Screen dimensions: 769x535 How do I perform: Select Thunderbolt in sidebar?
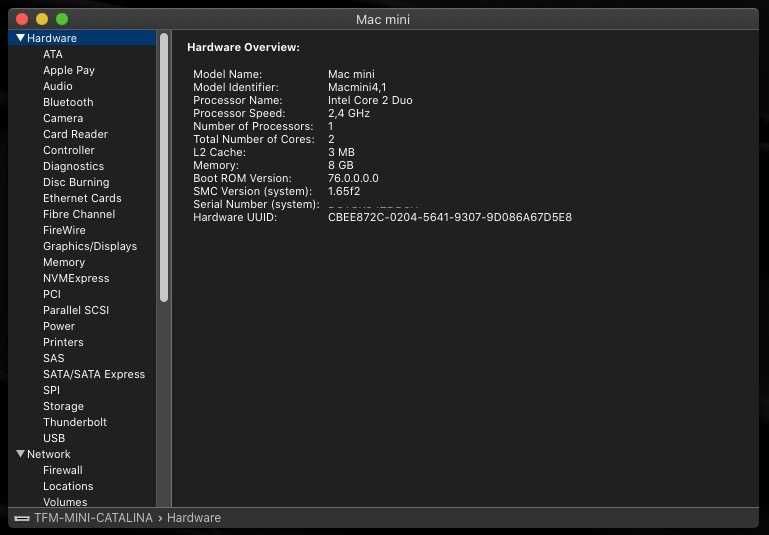click(x=75, y=422)
